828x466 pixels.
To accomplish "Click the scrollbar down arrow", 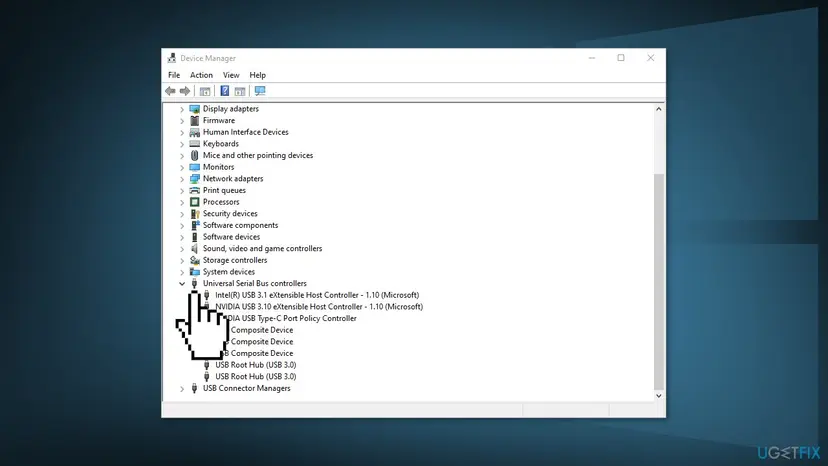I will [x=658, y=396].
